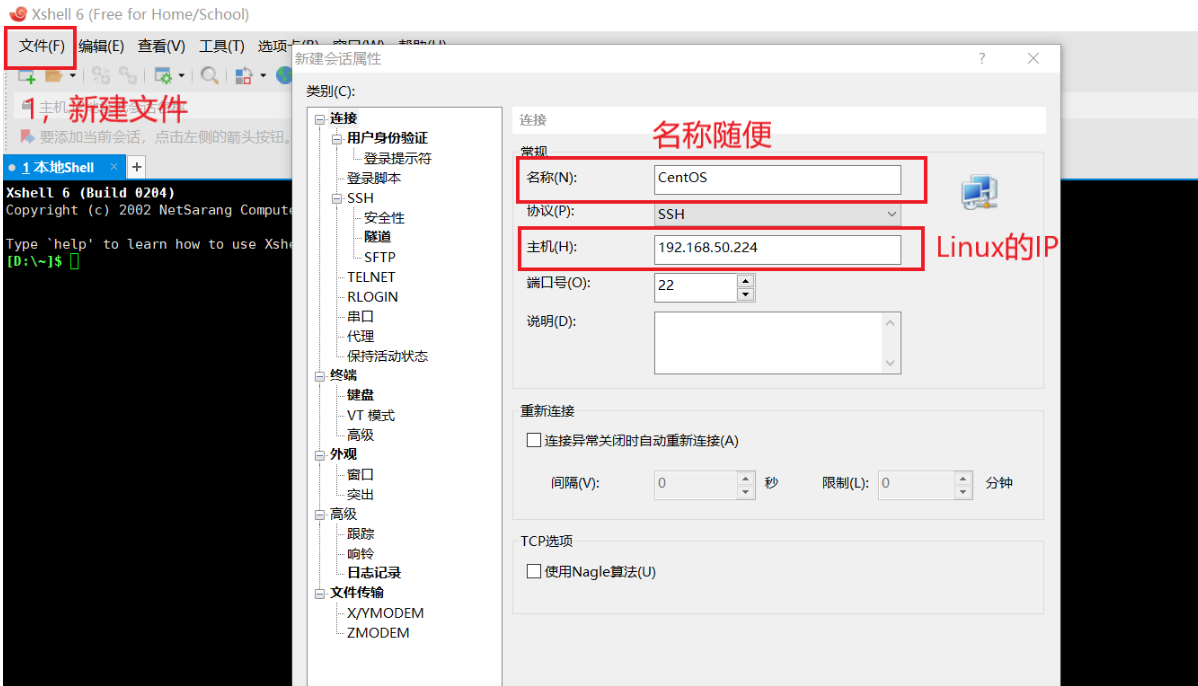Screen dimensions: 1198x686
Task: Decrease the port number with the down arrow
Action: pos(746,294)
